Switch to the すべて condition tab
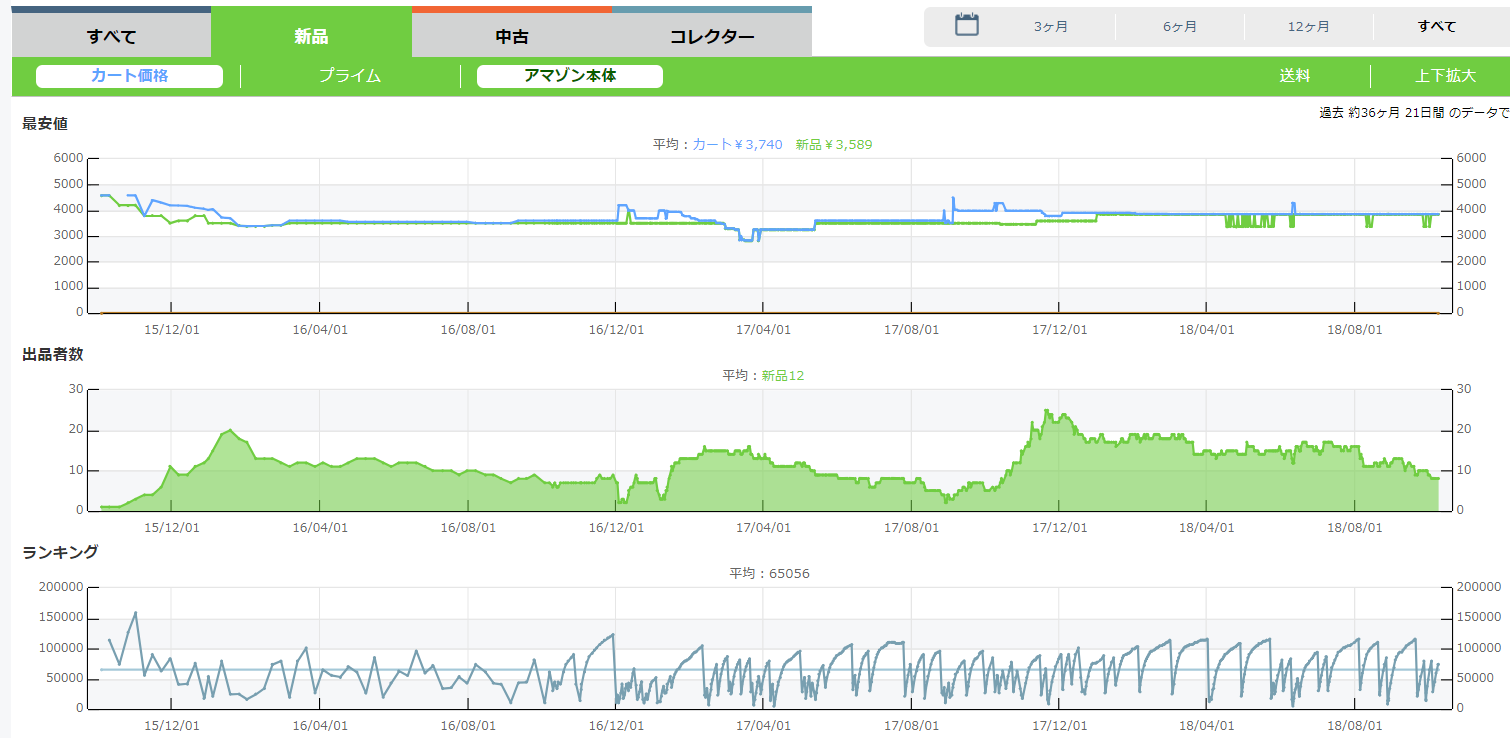Image resolution: width=1510 pixels, height=738 pixels. (x=111, y=37)
